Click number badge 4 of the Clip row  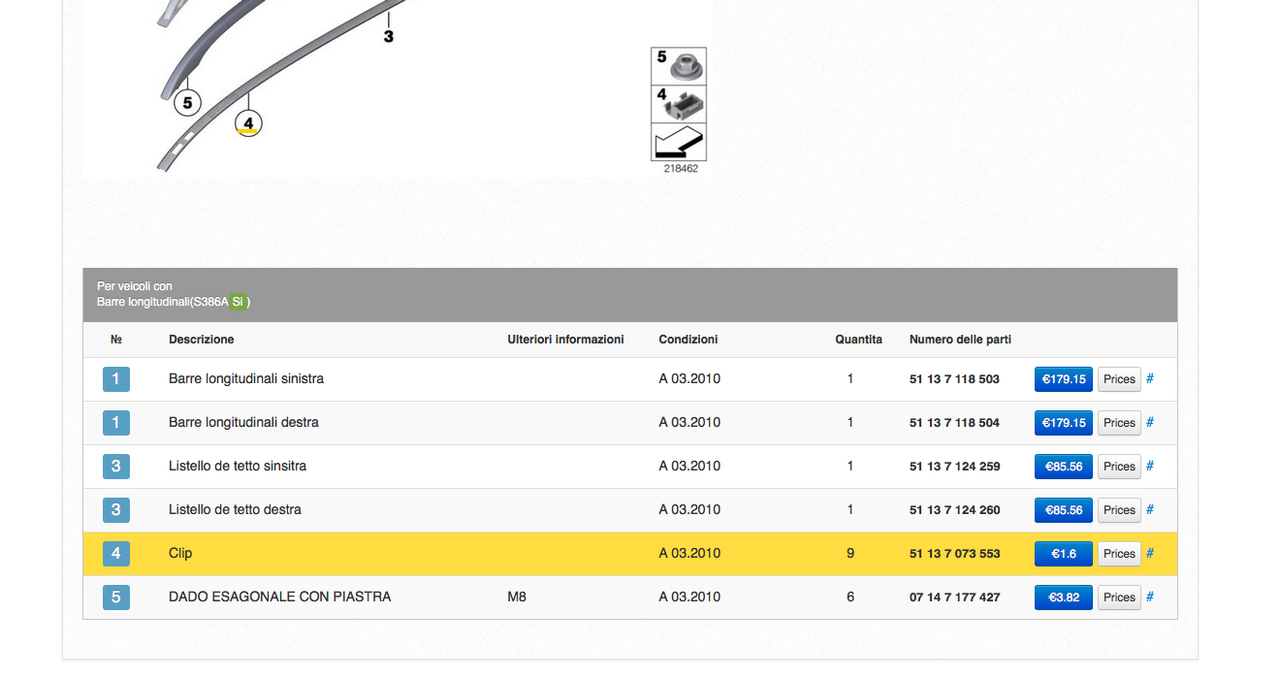click(116, 554)
